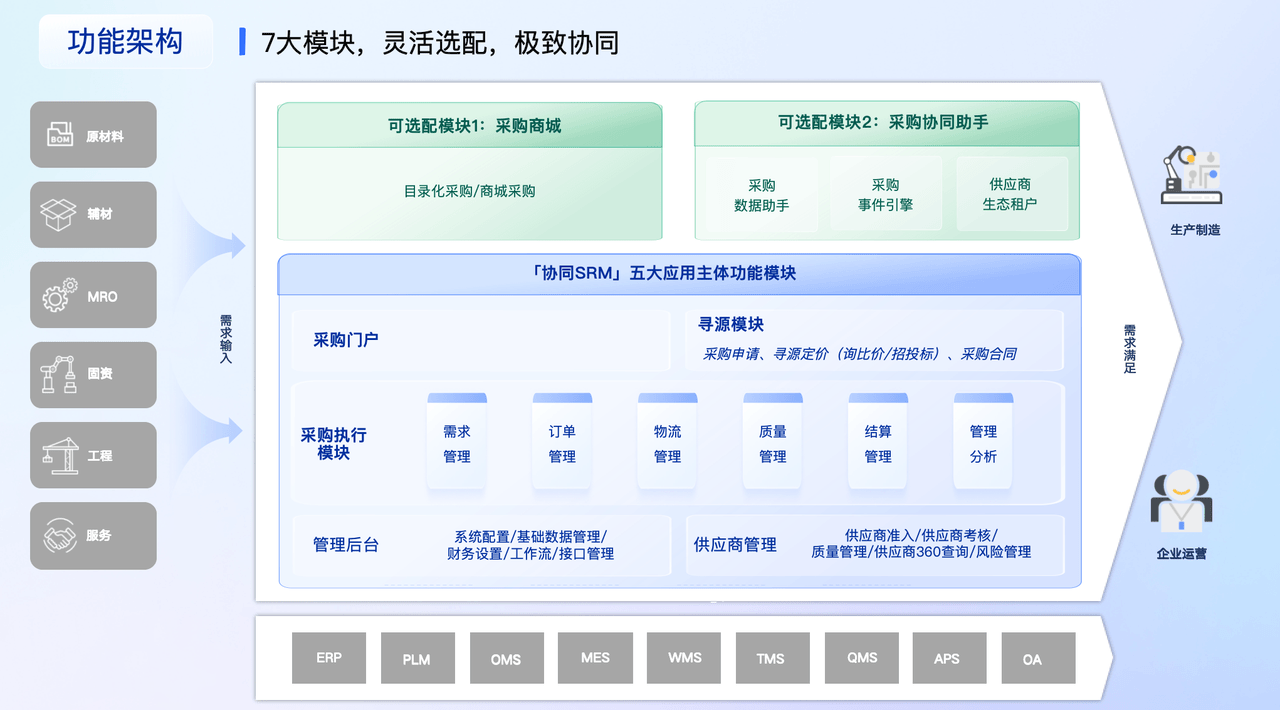
Task: Click the BOM raw materials icon
Action: [60, 134]
